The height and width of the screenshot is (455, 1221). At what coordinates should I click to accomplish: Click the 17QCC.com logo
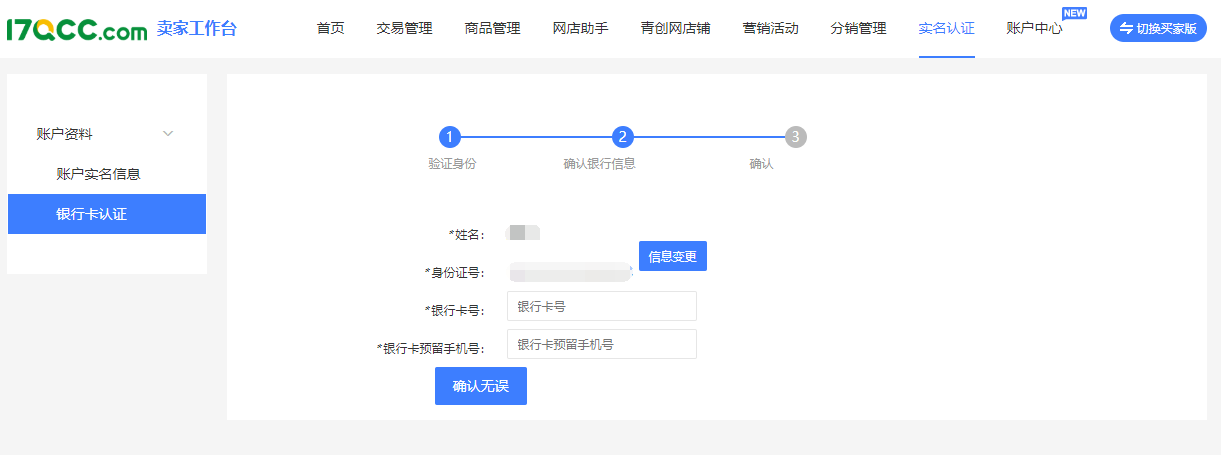[x=77, y=30]
